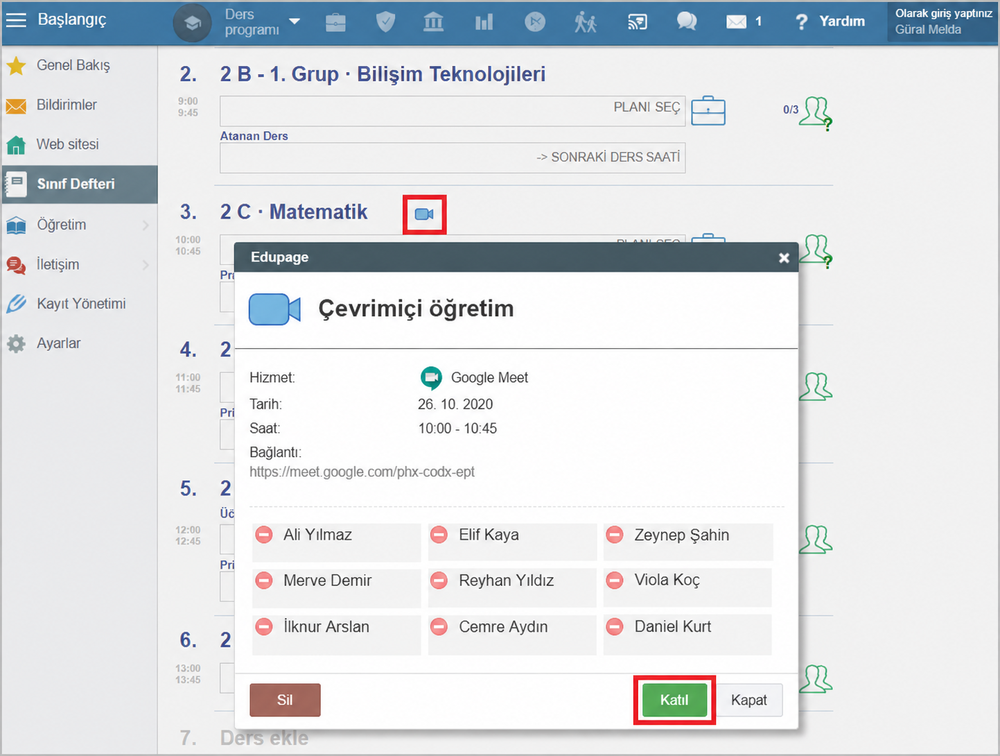1000x756 pixels.
Task: Toggle the red minus next to Ali Yılmaz
Action: tap(264, 535)
